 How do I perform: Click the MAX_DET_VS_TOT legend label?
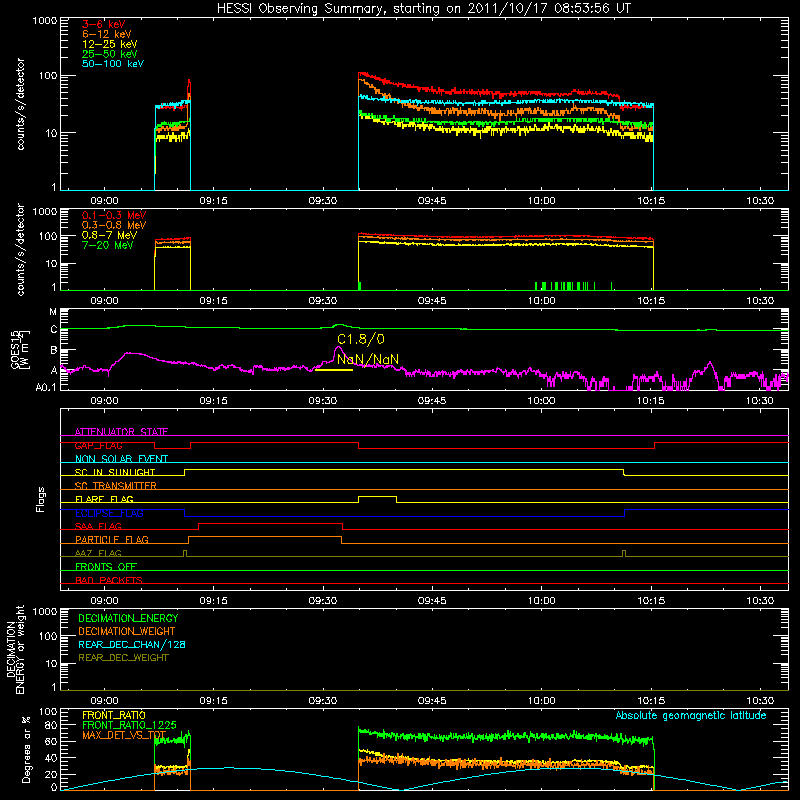coord(124,735)
